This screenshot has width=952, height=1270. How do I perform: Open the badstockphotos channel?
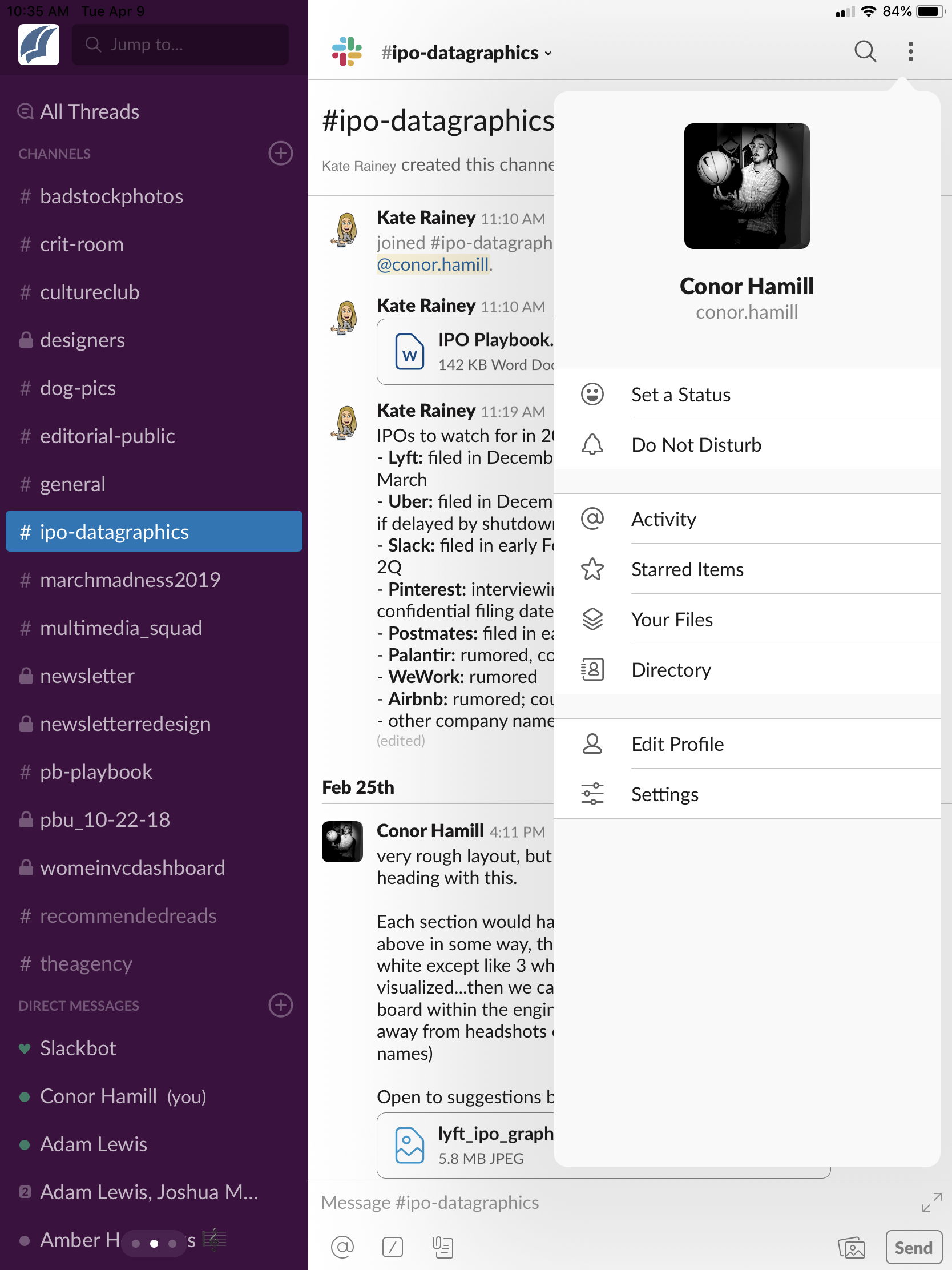[154, 196]
